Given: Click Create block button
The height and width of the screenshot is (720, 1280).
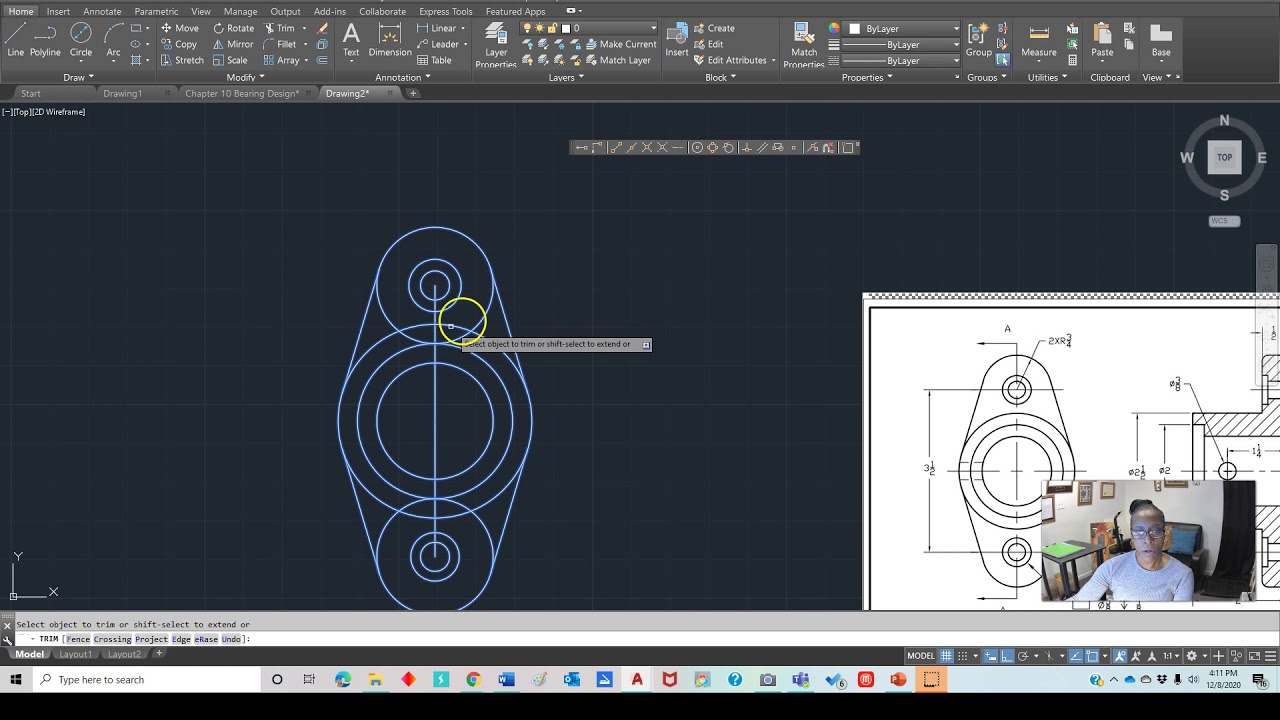Looking at the screenshot, I should point(714,28).
